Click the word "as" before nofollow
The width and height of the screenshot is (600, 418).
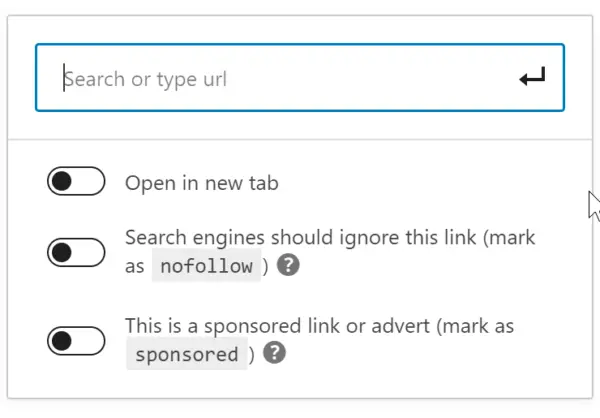[x=134, y=266]
